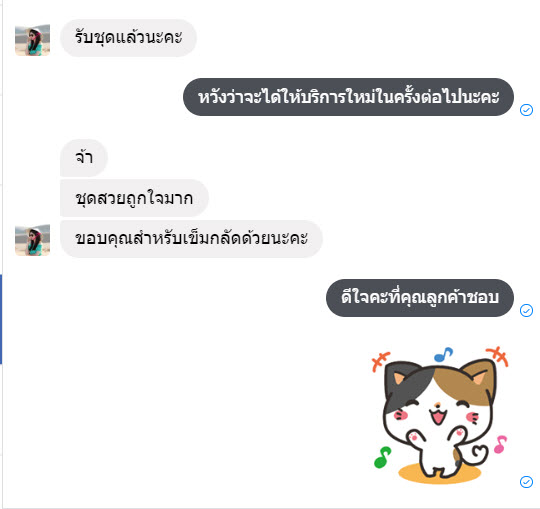Click delivered checkmark next to "หวังว่าจะได้ให้บริการใหม่" message
Viewport: 540px width, 509px height.
pos(526,110)
